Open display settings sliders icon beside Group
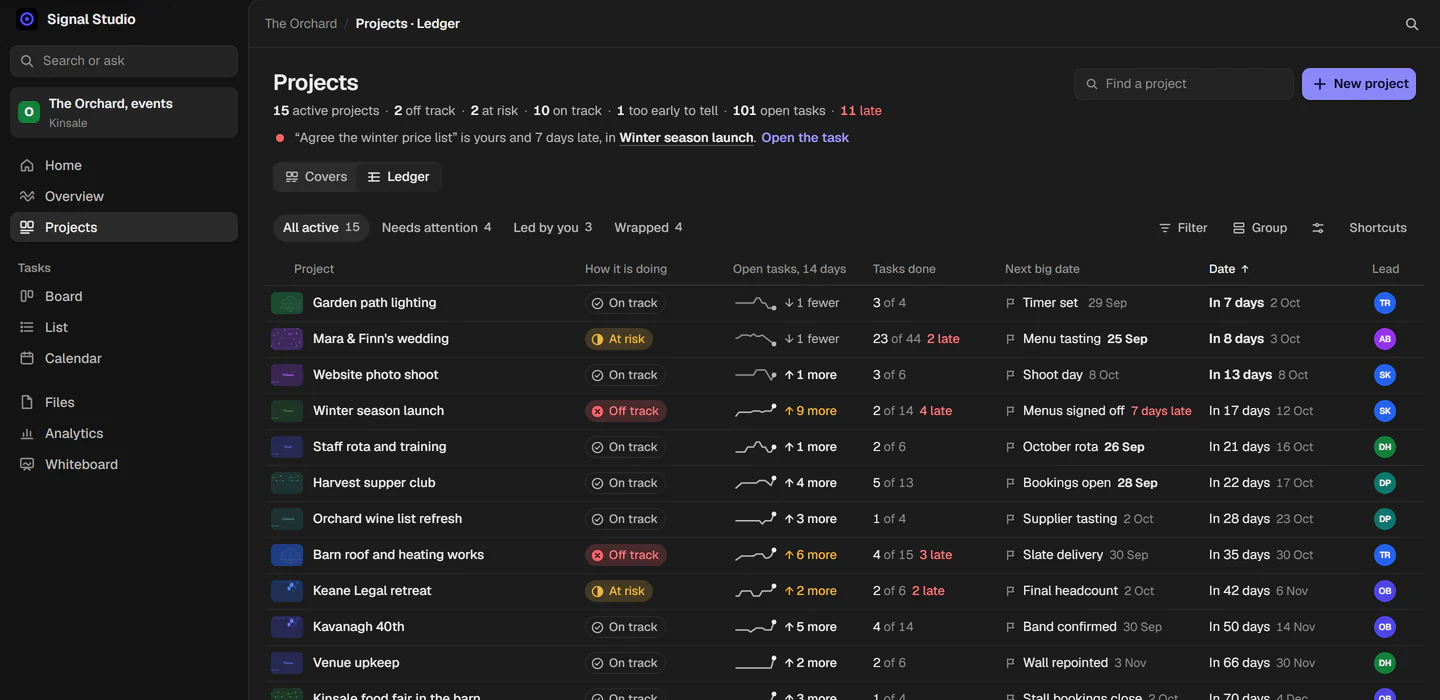Viewport: 1440px width, 700px height. point(1318,228)
